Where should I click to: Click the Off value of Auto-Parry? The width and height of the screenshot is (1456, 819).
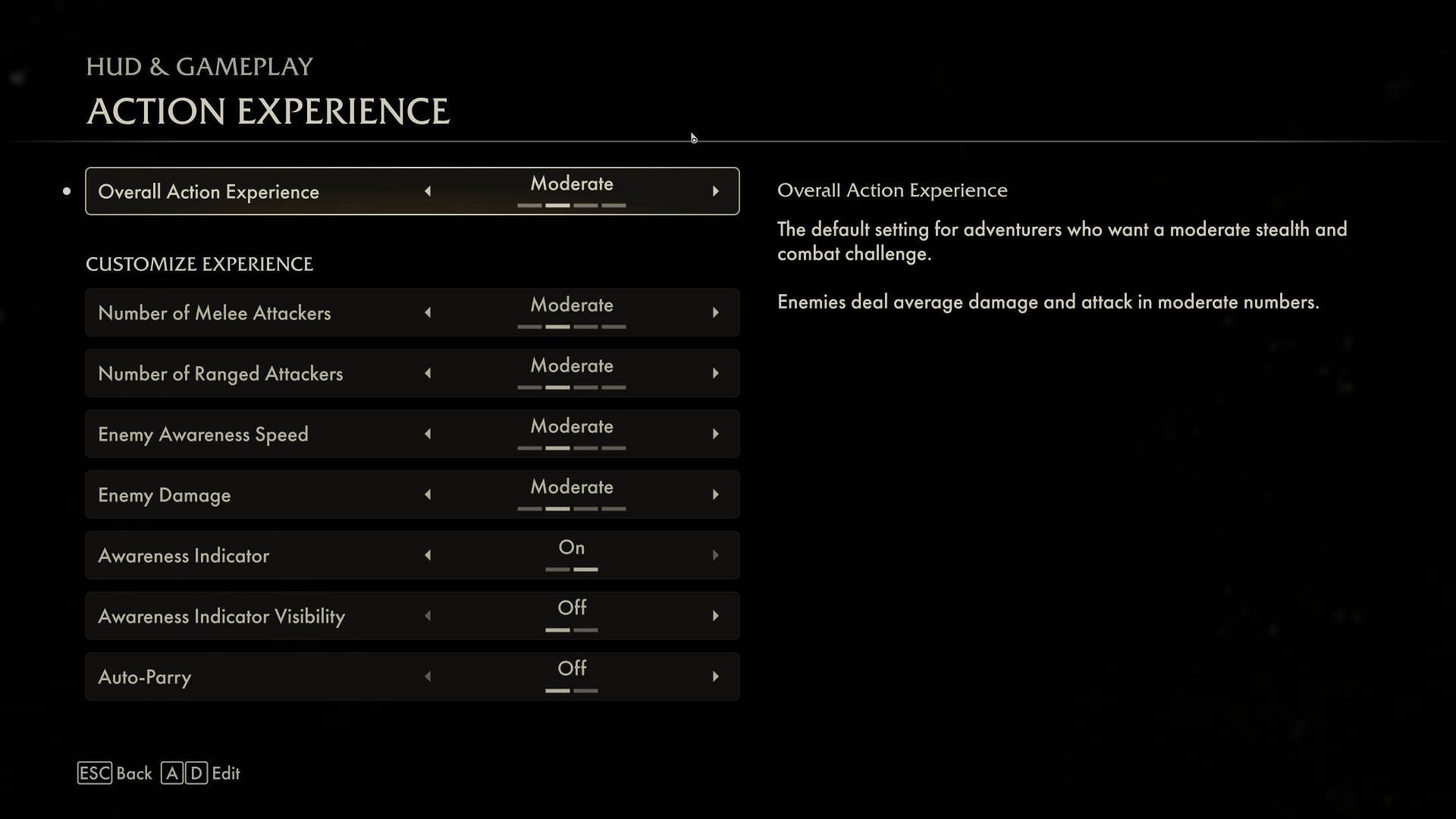[571, 669]
